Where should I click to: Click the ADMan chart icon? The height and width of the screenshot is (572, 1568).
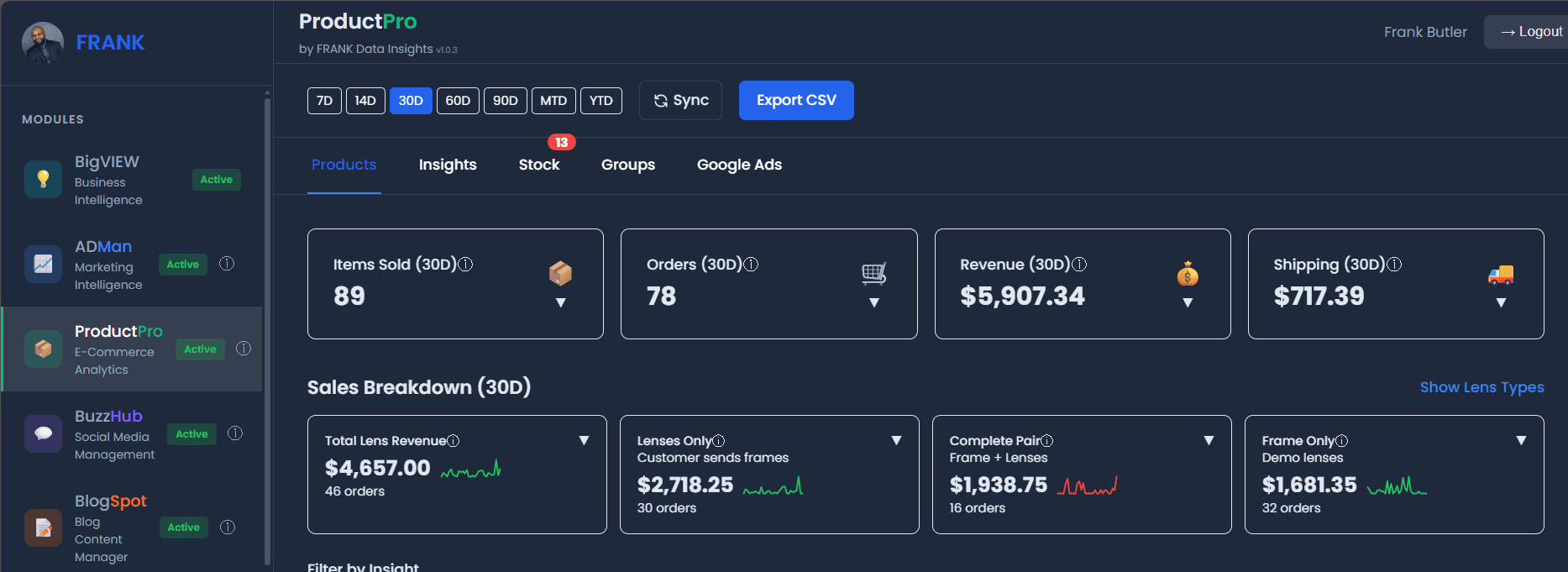(x=43, y=264)
